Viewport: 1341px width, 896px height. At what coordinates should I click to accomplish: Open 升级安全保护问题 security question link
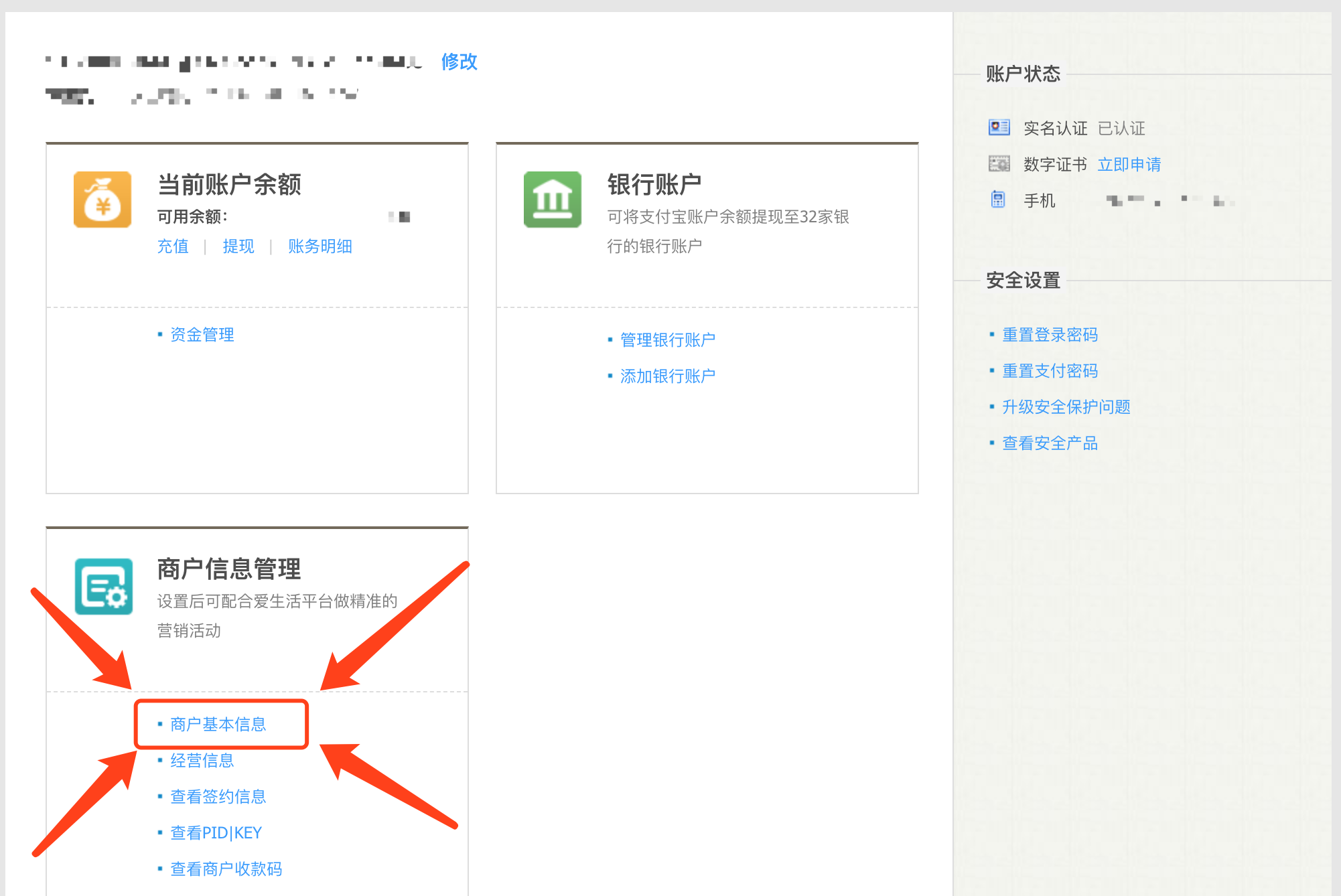click(x=1066, y=407)
